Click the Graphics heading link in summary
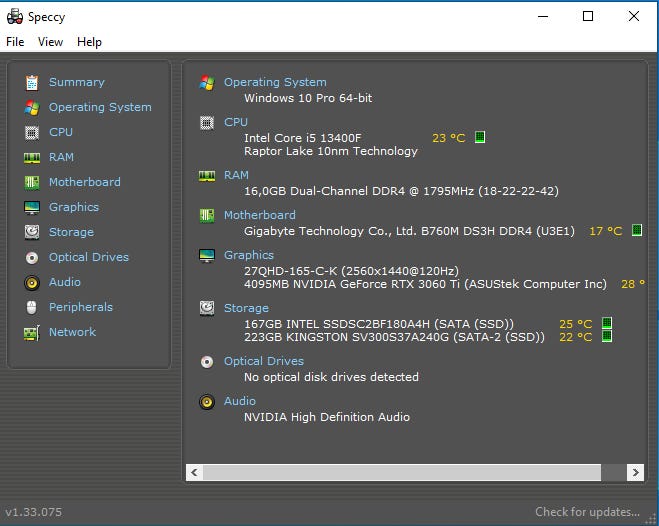The image size is (659, 526). click(248, 255)
